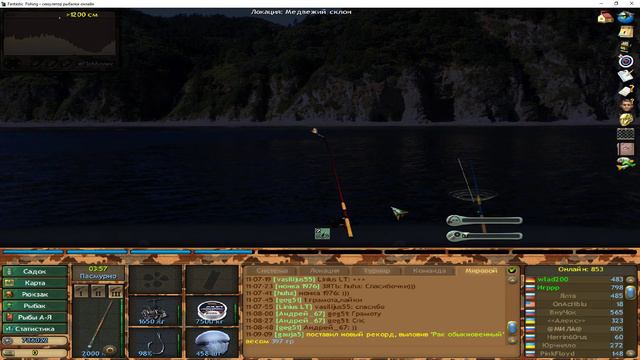Click the empty groundbait slot with pellets
This screenshot has width=640, height=360.
coord(155,280)
